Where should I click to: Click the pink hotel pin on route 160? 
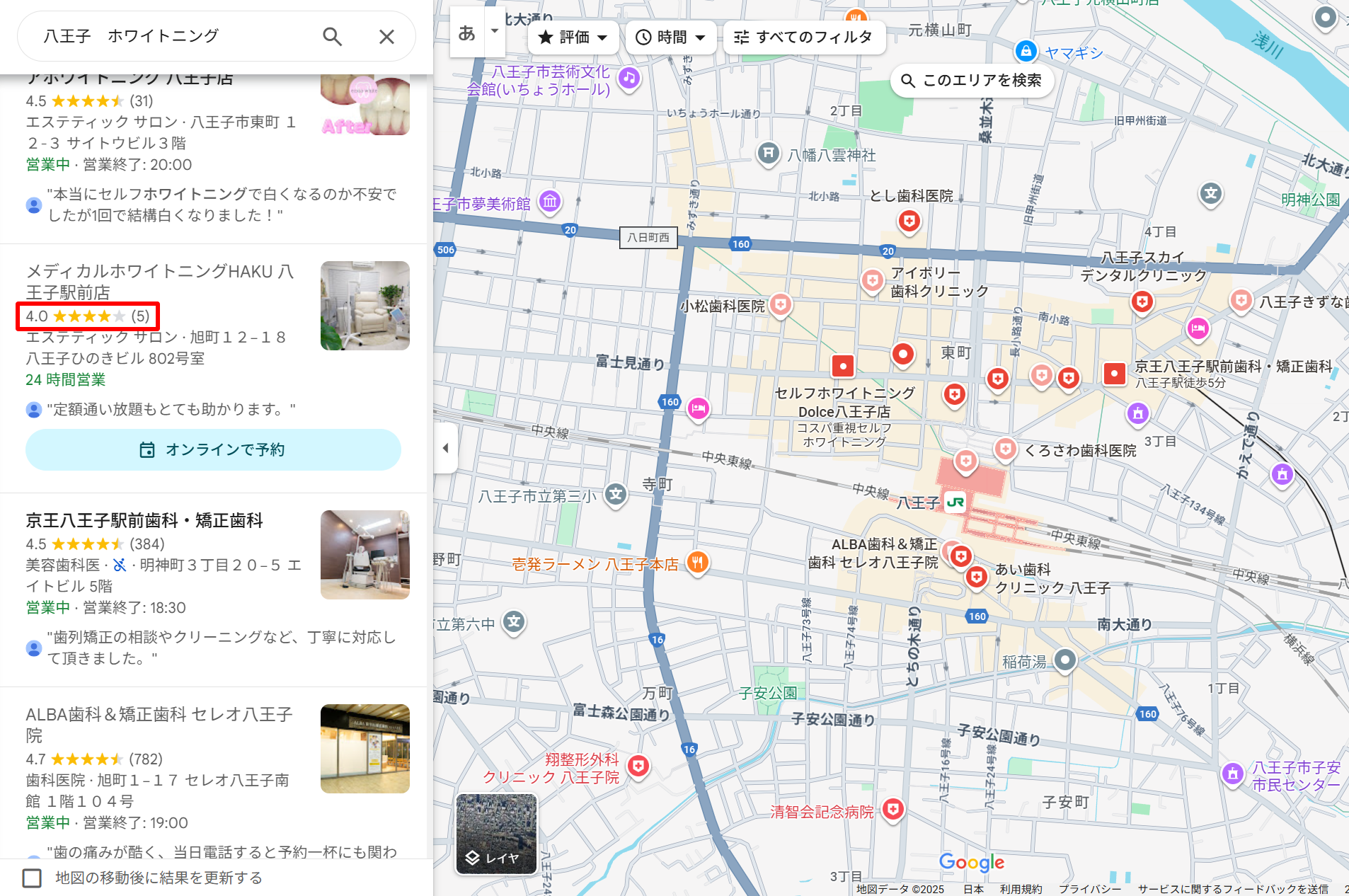point(698,408)
